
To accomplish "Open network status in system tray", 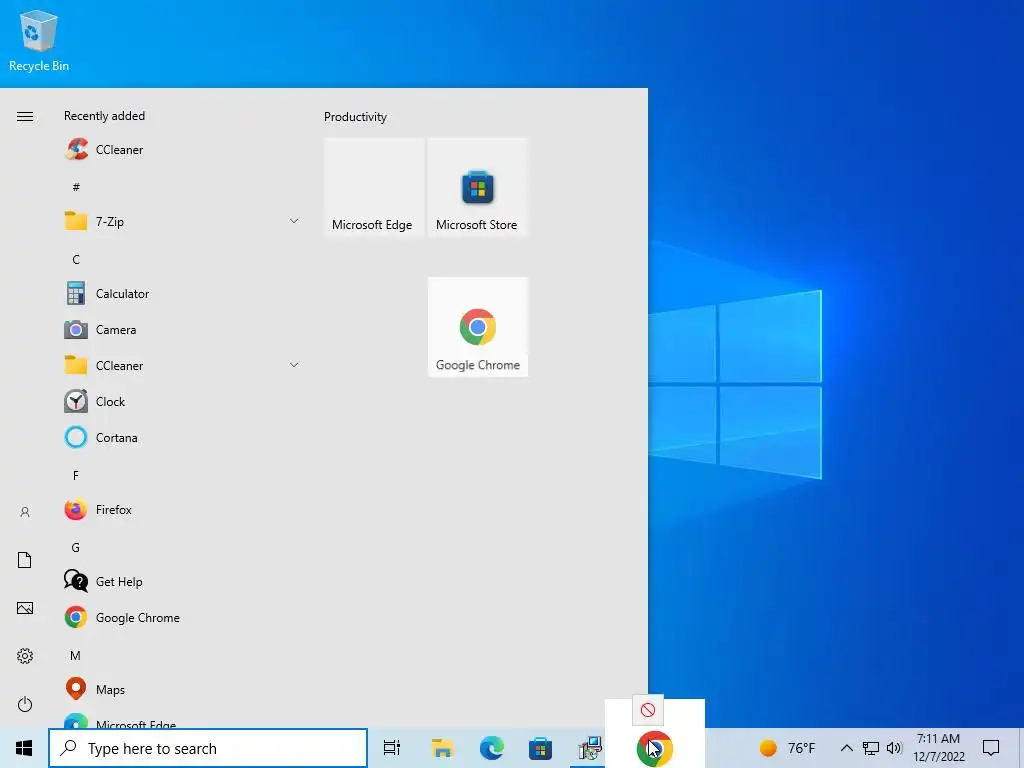I will pos(871,748).
